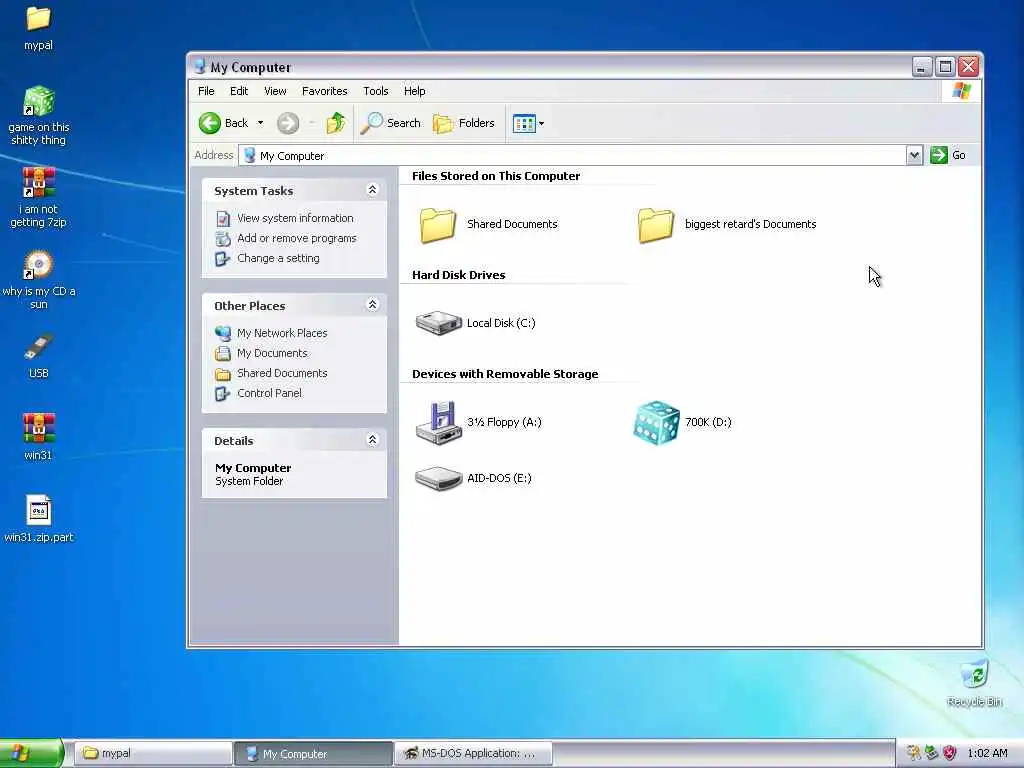Image resolution: width=1024 pixels, height=768 pixels.
Task: Collapse the Details panel
Action: pos(372,440)
